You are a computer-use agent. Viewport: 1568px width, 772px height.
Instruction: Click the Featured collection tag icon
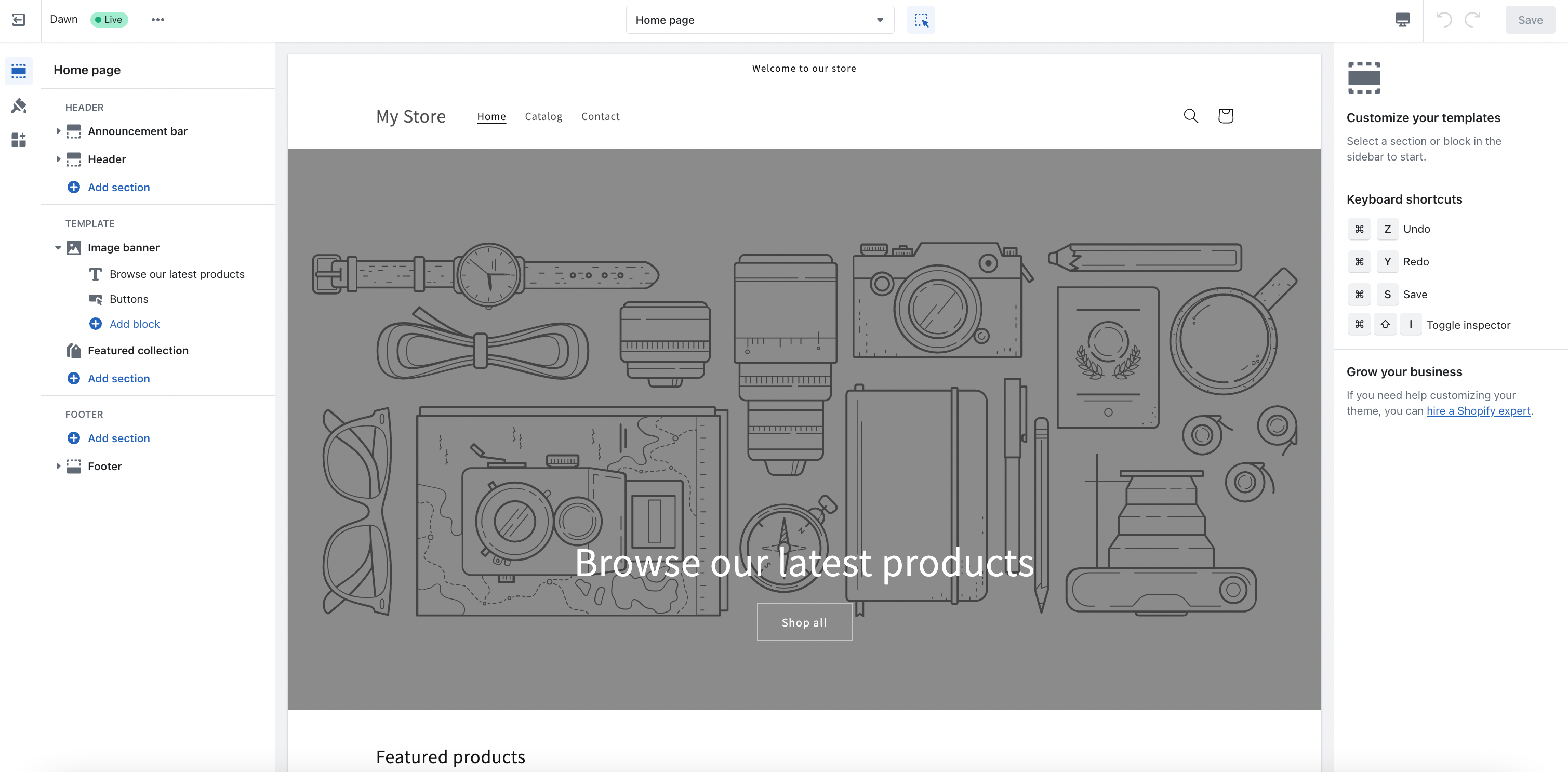click(x=74, y=351)
